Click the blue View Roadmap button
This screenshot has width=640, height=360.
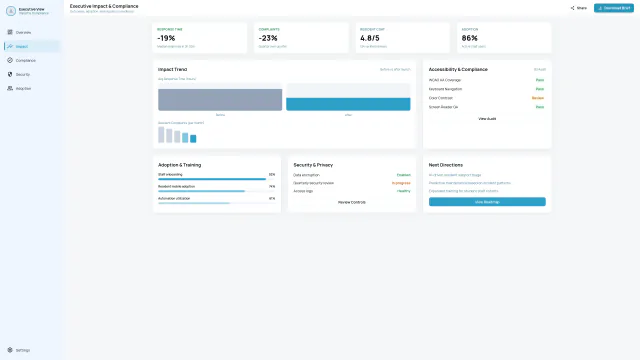tap(487, 202)
